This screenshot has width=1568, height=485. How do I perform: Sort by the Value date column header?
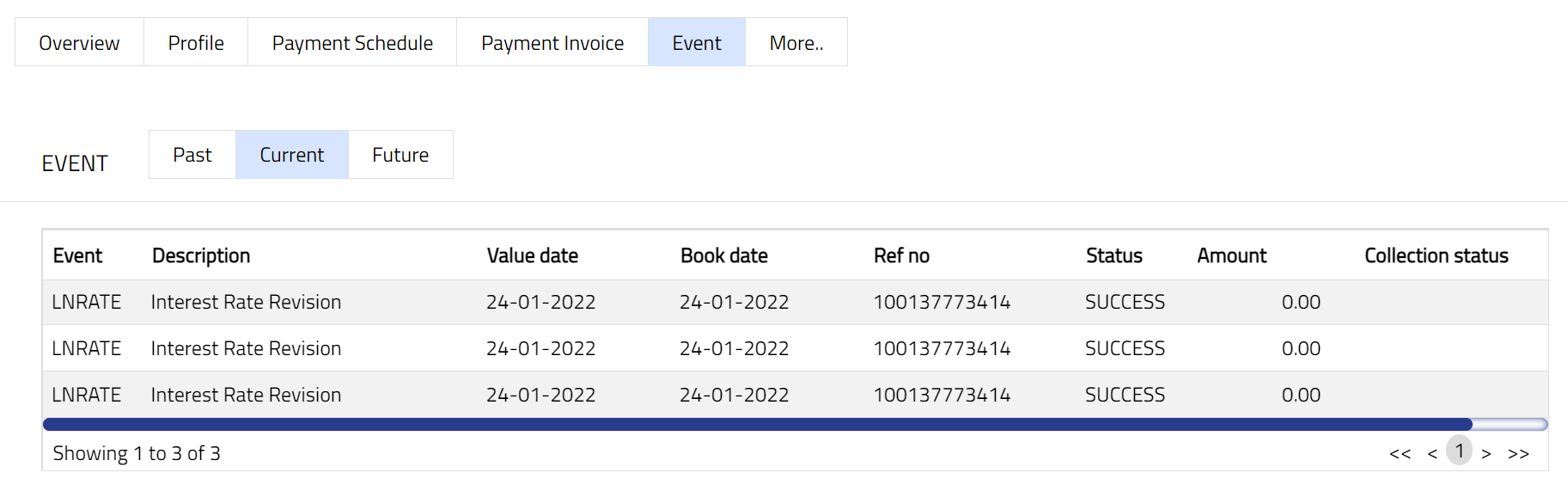[x=532, y=255]
